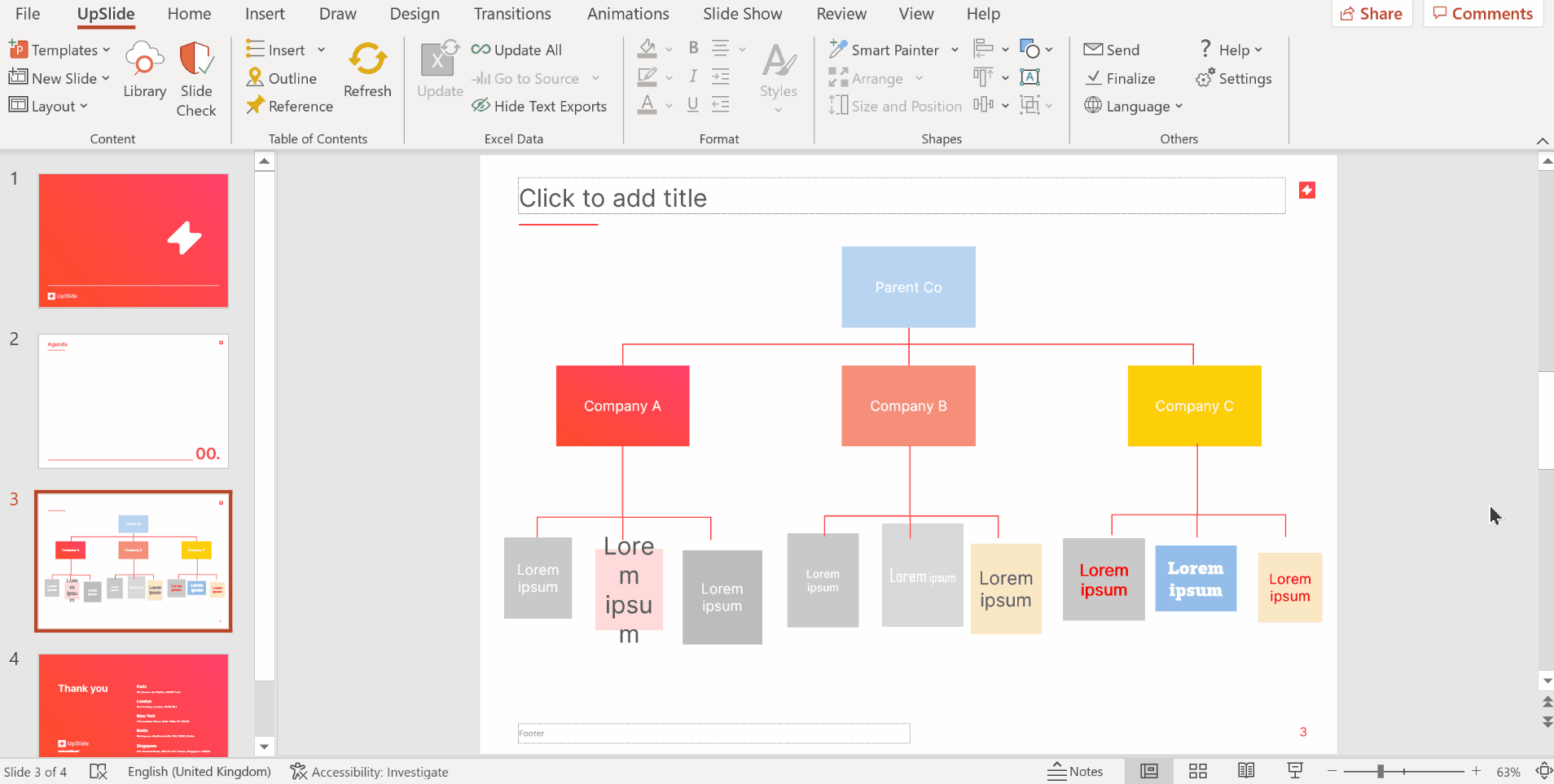Start slide show from status bar
Image resolution: width=1554 pixels, height=784 pixels.
[1295, 771]
